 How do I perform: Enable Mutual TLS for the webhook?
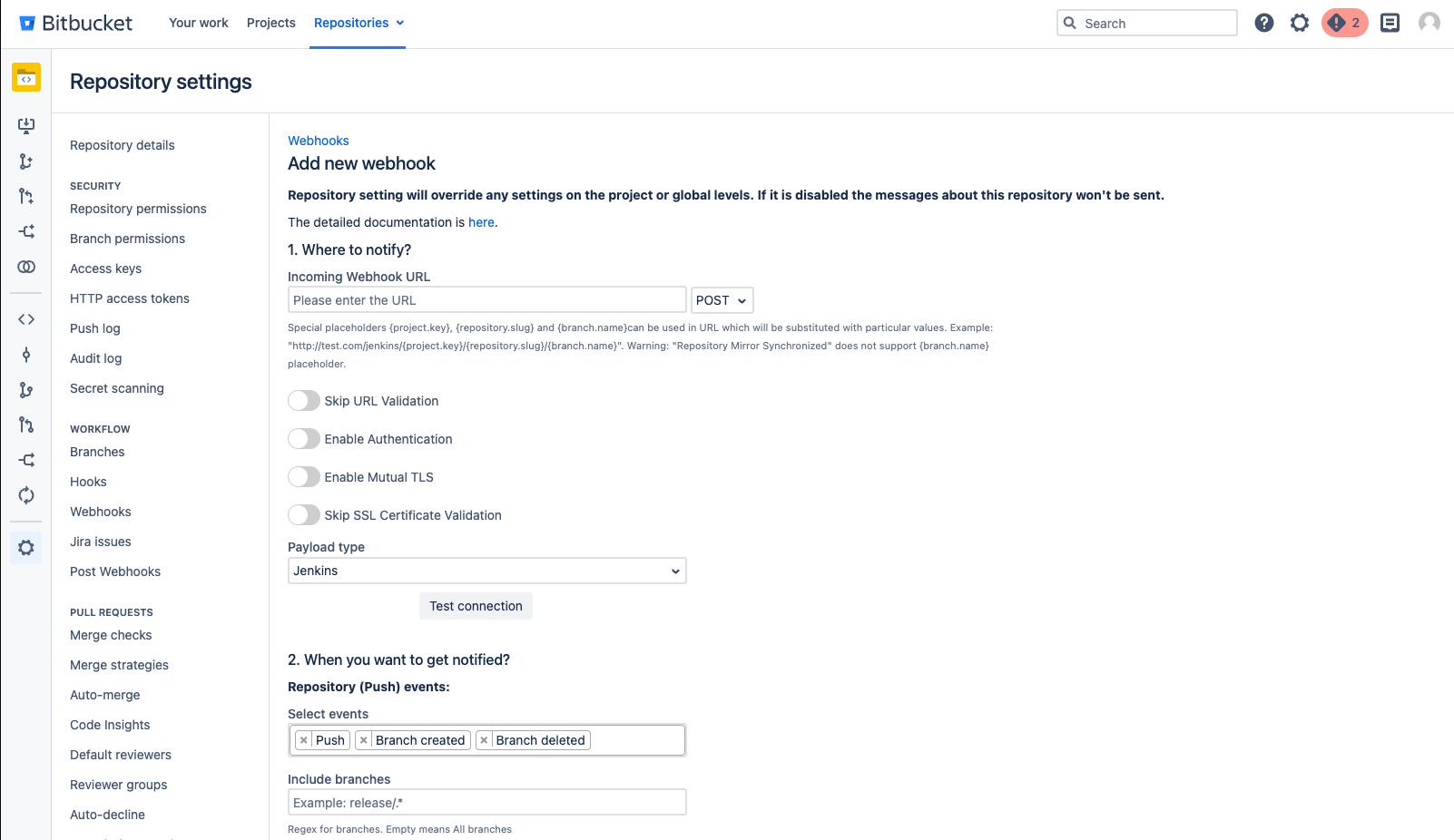[x=304, y=476]
